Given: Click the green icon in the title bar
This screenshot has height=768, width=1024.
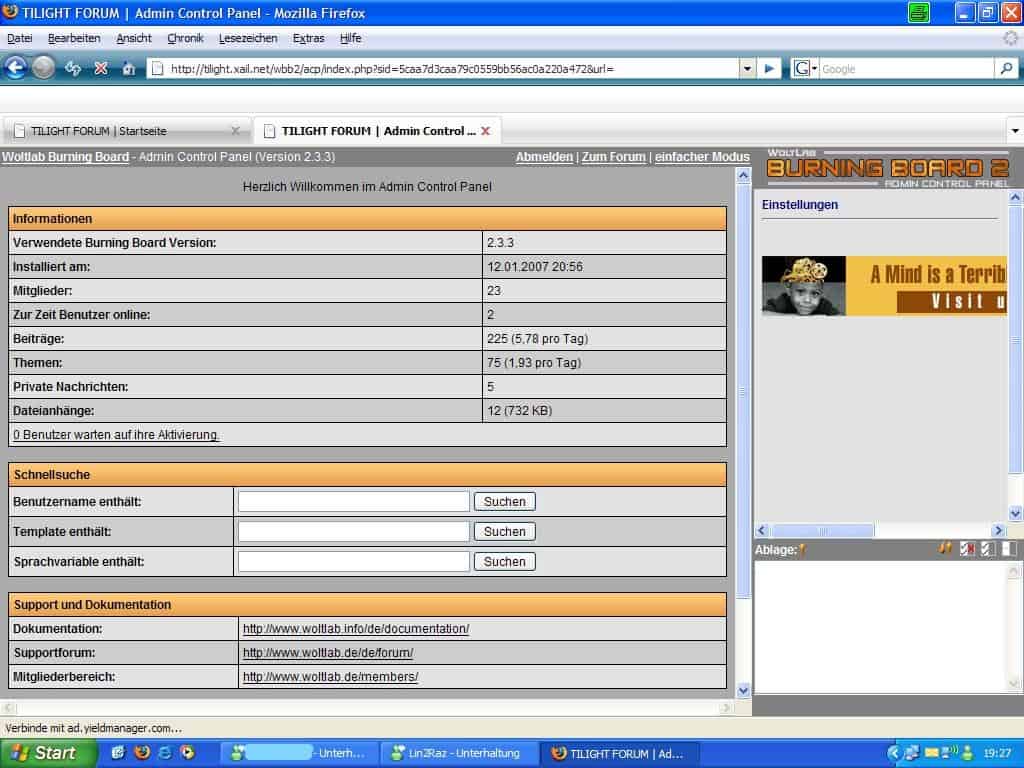Looking at the screenshot, I should [x=919, y=12].
